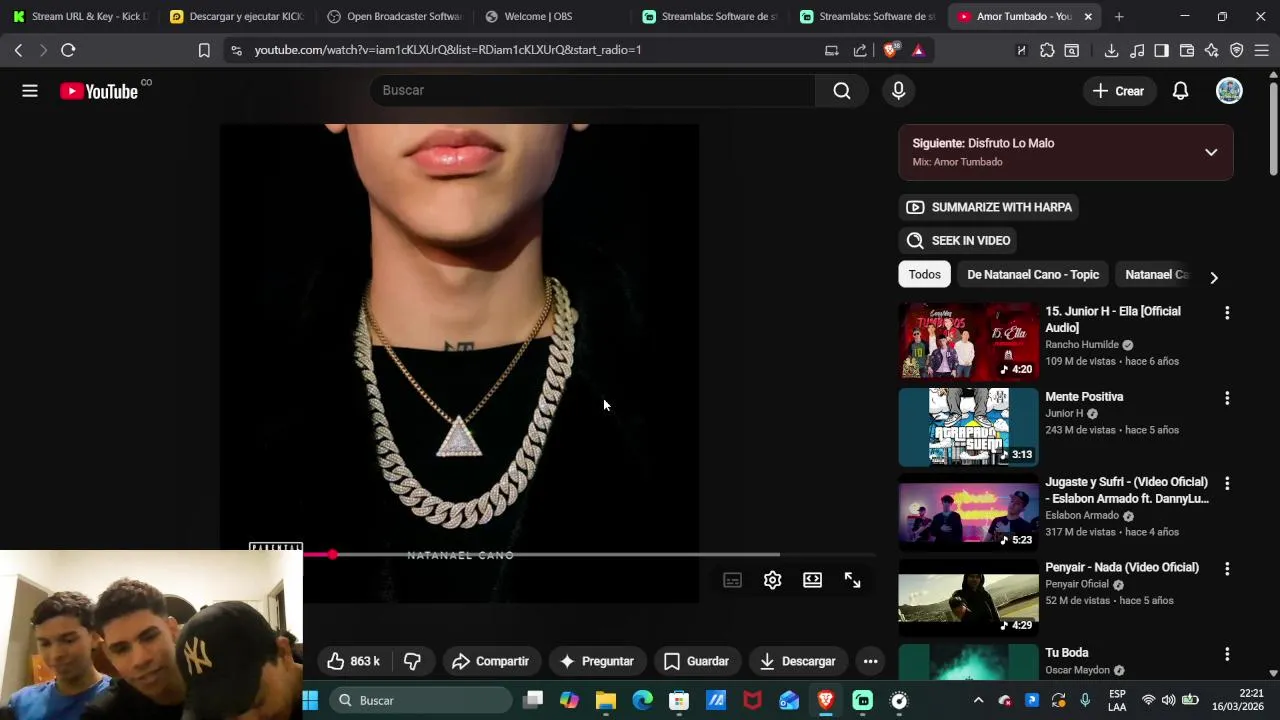Switch to Stream URL & Key Kick tab
Screen dimensions: 1280x720
(80, 16)
